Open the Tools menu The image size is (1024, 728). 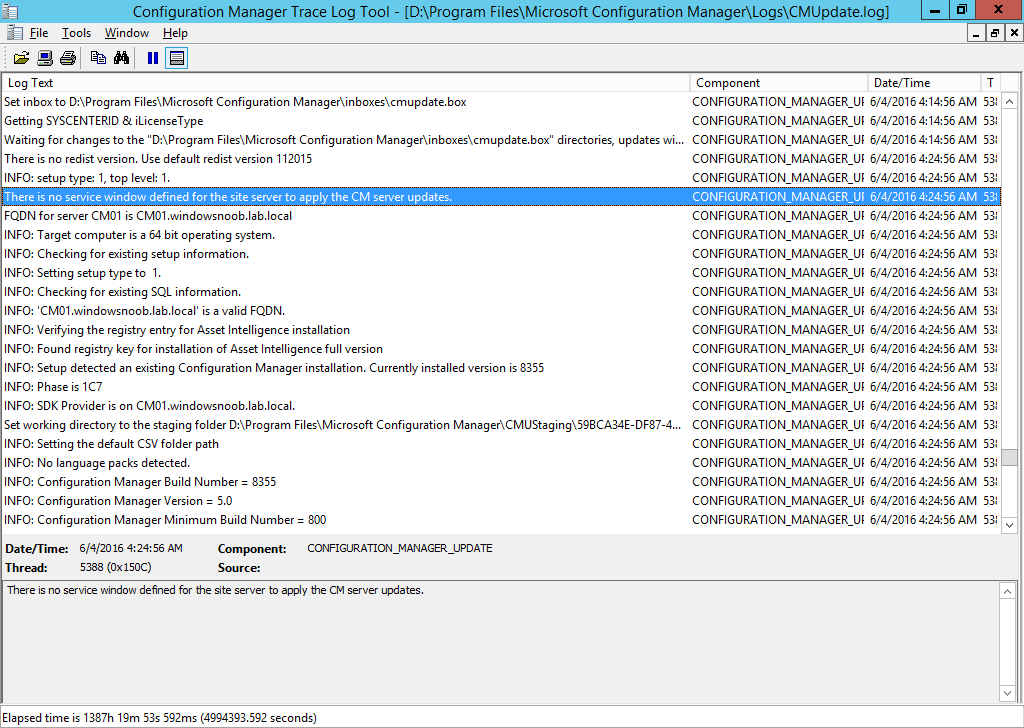coord(76,33)
